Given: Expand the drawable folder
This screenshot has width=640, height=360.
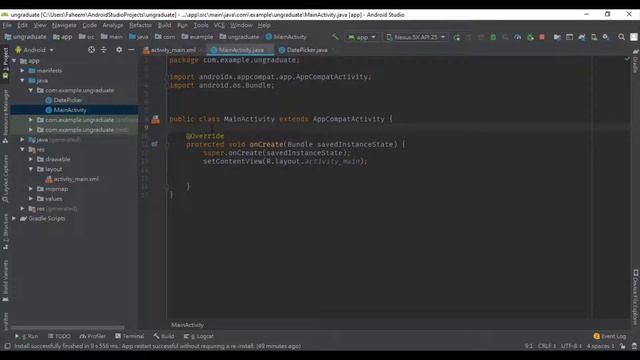Looking at the screenshot, I should (x=31, y=159).
